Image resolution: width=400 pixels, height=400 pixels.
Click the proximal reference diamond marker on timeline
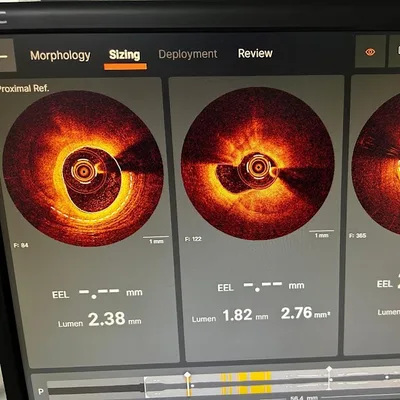click(x=188, y=376)
